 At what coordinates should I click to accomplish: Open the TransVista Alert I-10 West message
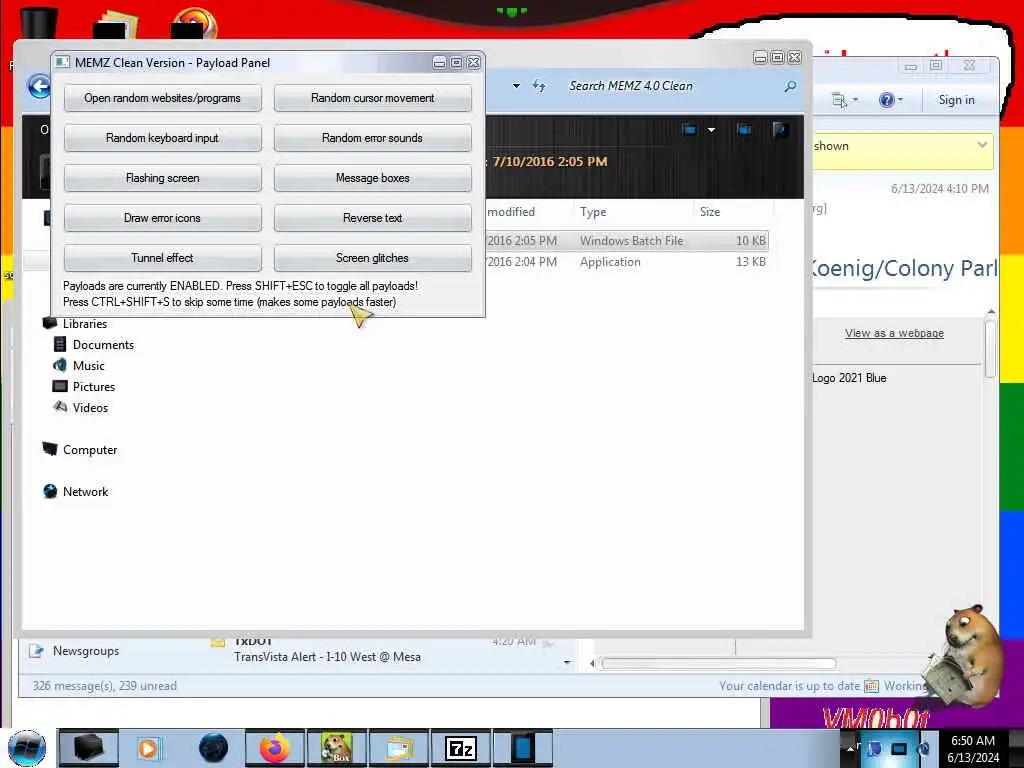327,657
